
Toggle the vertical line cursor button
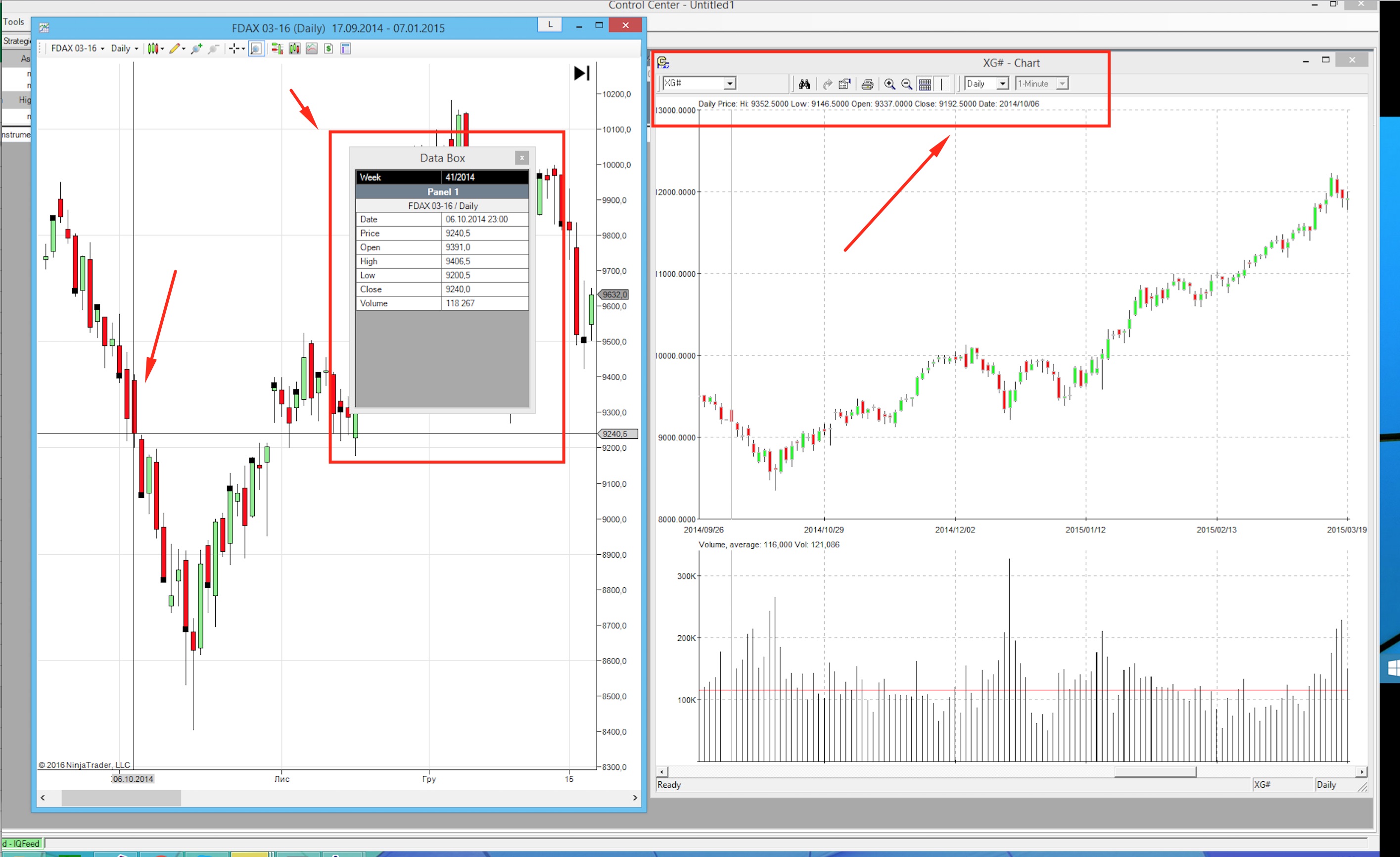point(941,84)
